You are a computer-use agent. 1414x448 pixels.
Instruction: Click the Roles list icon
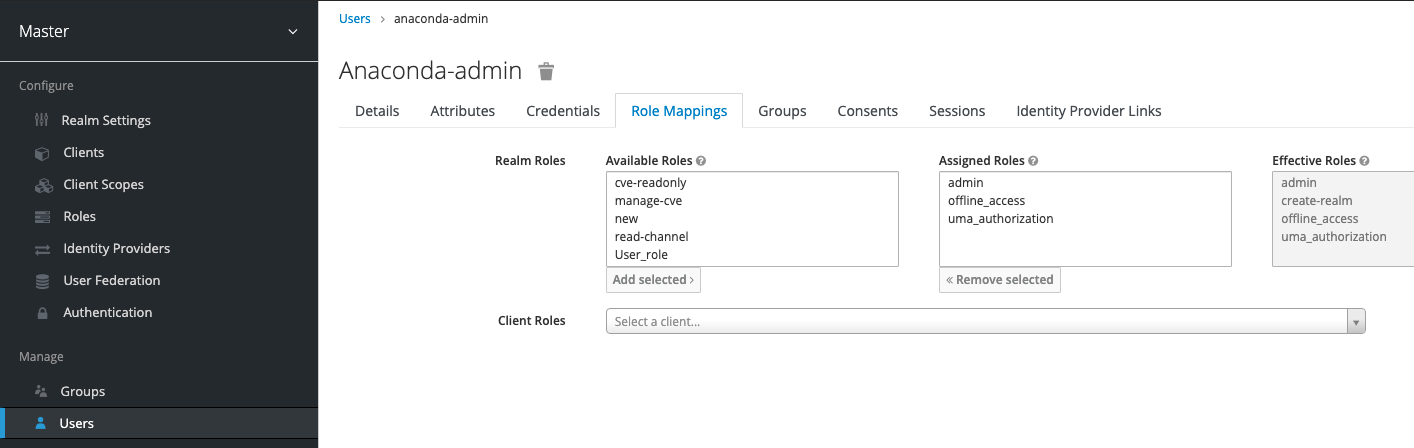(42, 217)
